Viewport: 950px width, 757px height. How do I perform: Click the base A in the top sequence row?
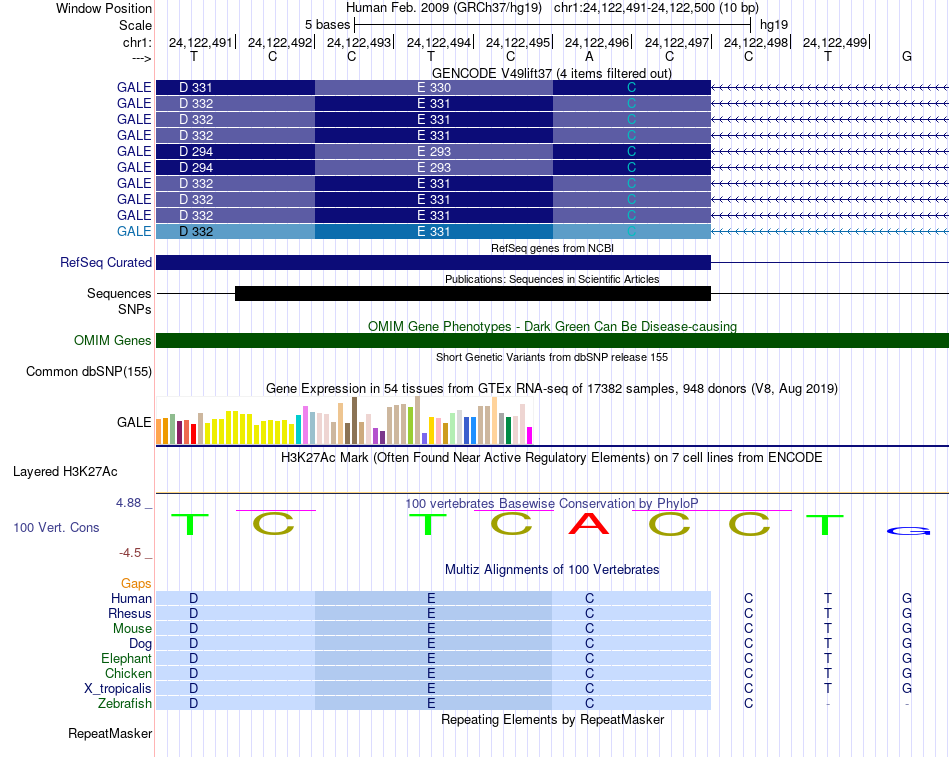tap(589, 56)
